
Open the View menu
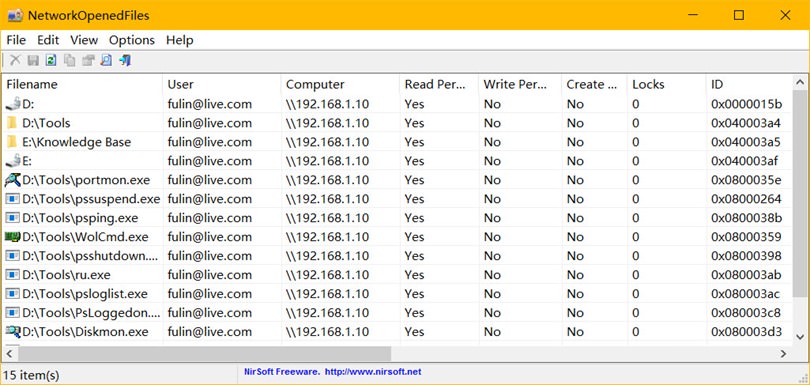[x=84, y=40]
